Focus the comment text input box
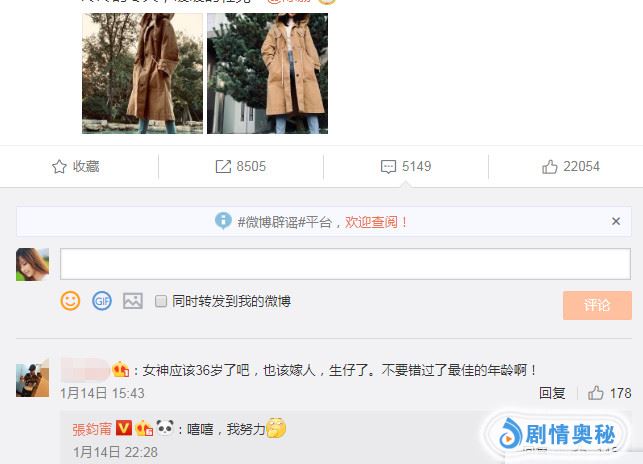Screen dimensions: 643x464 pos(345,264)
